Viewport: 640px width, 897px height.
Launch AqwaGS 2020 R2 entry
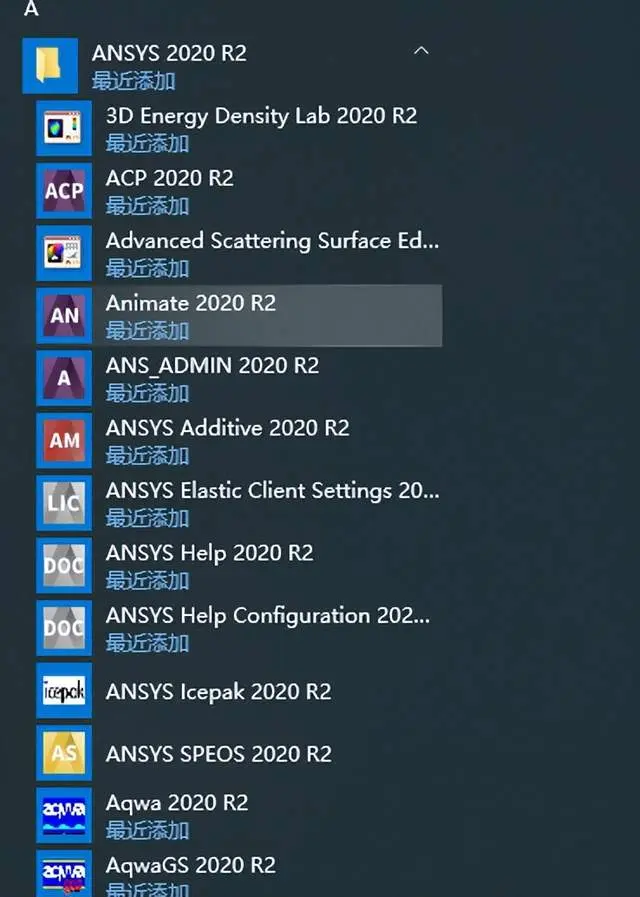coord(191,866)
